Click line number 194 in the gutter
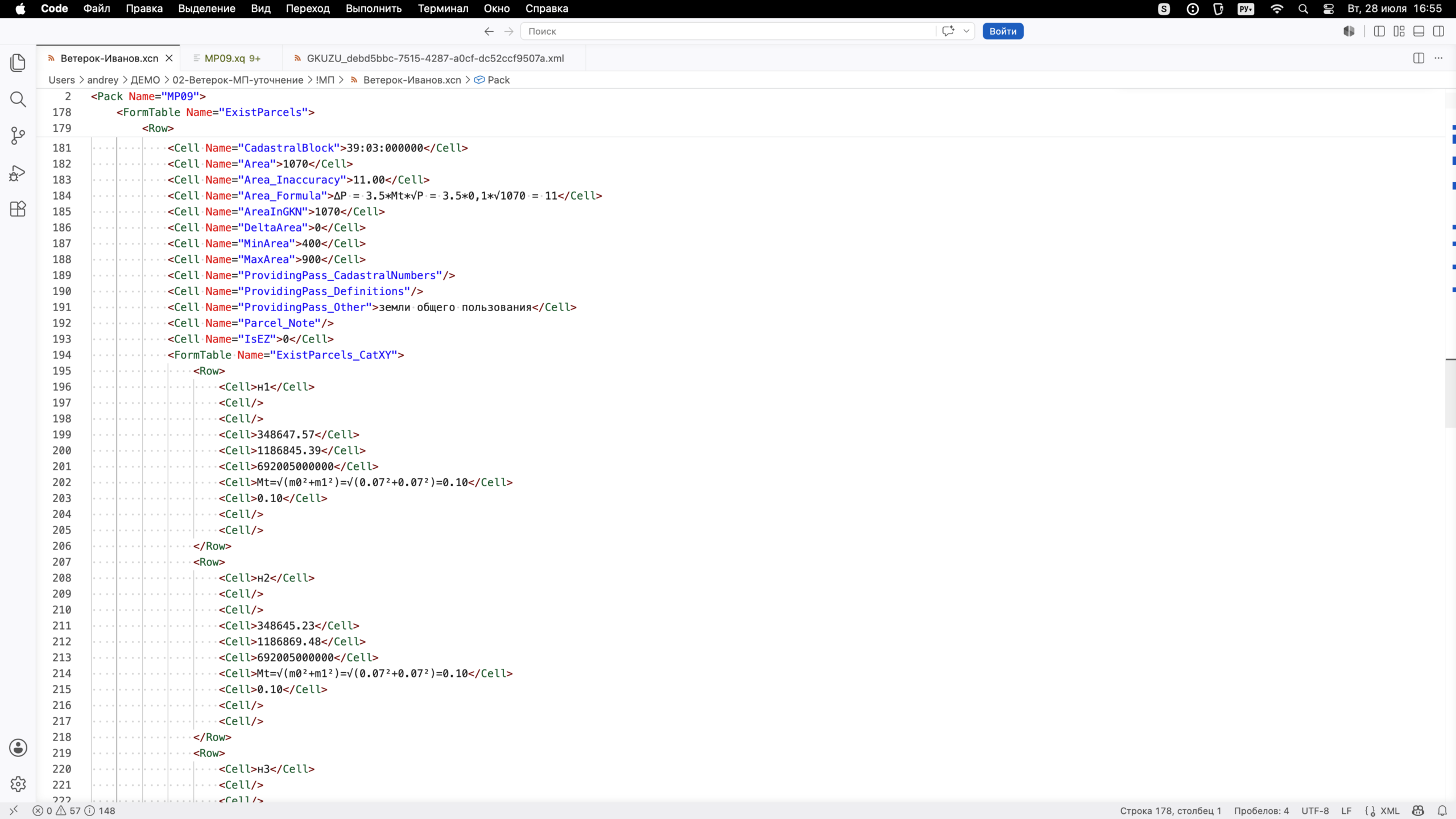1456x819 pixels. [62, 355]
